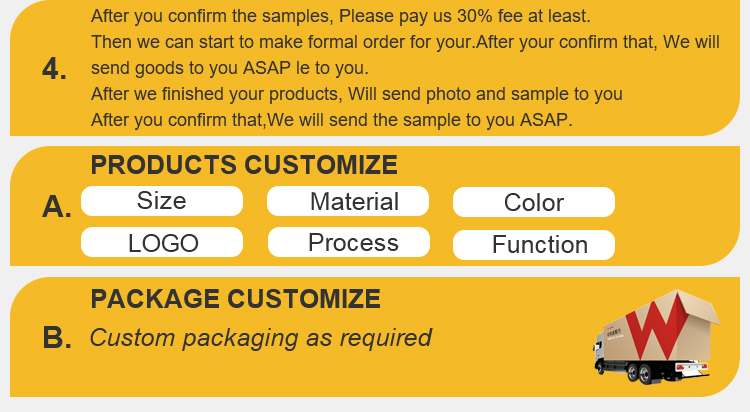Viewport: 750px width, 412px height.
Task: Click the 'send the sample to you ASAP' line
Action: pos(331,120)
